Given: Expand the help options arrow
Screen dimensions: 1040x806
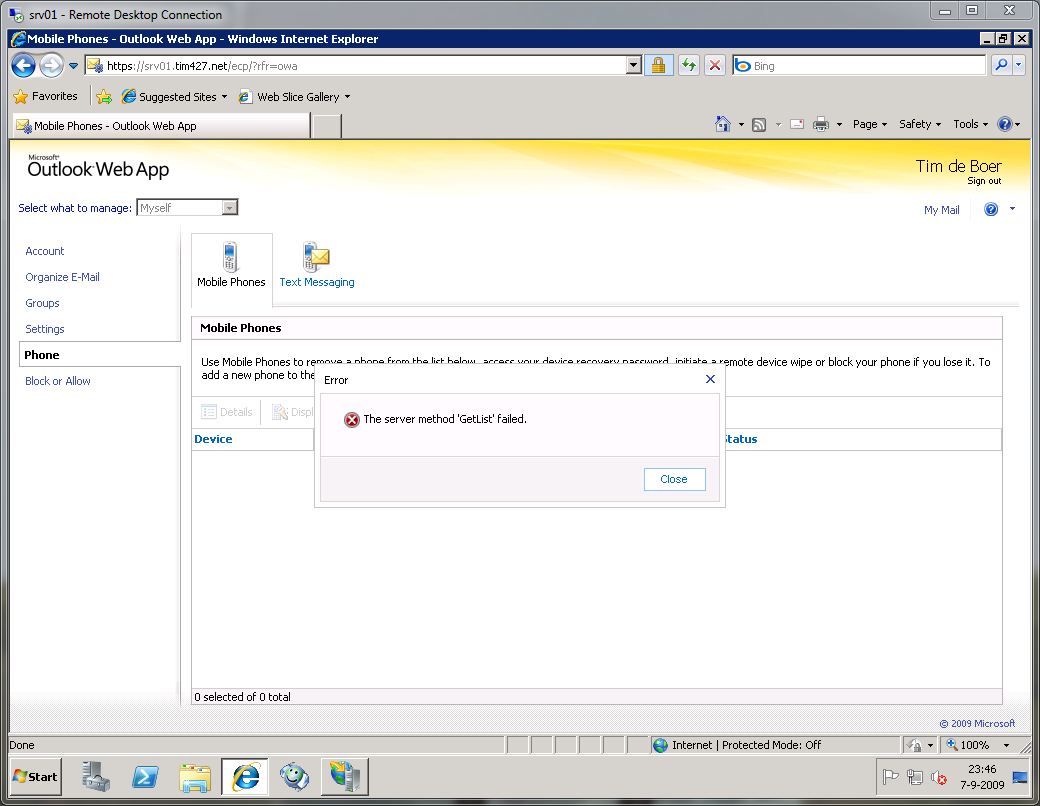Looking at the screenshot, I should [1012, 209].
